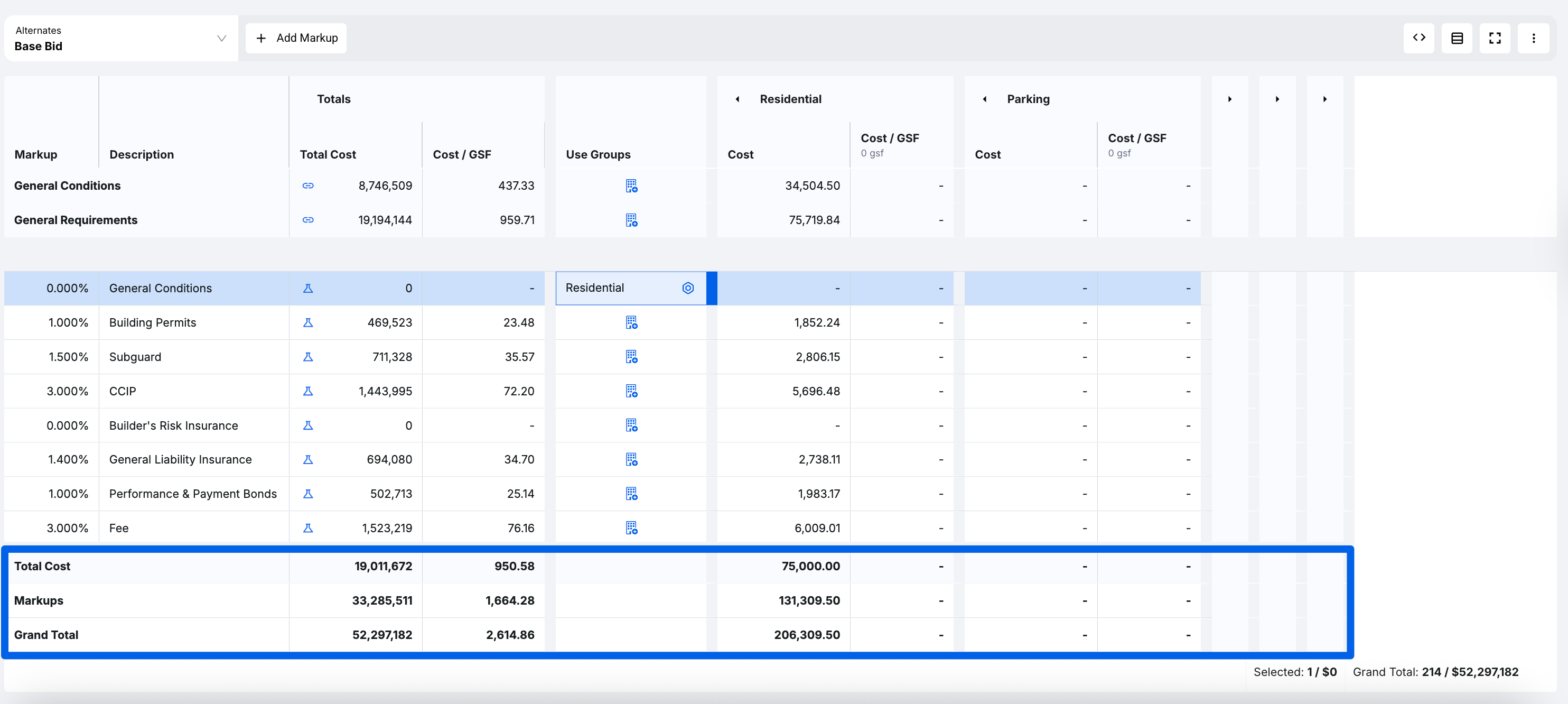Click the flask icon beside CCIP total
Viewport: 1568px width, 704px height.
pos(308,391)
